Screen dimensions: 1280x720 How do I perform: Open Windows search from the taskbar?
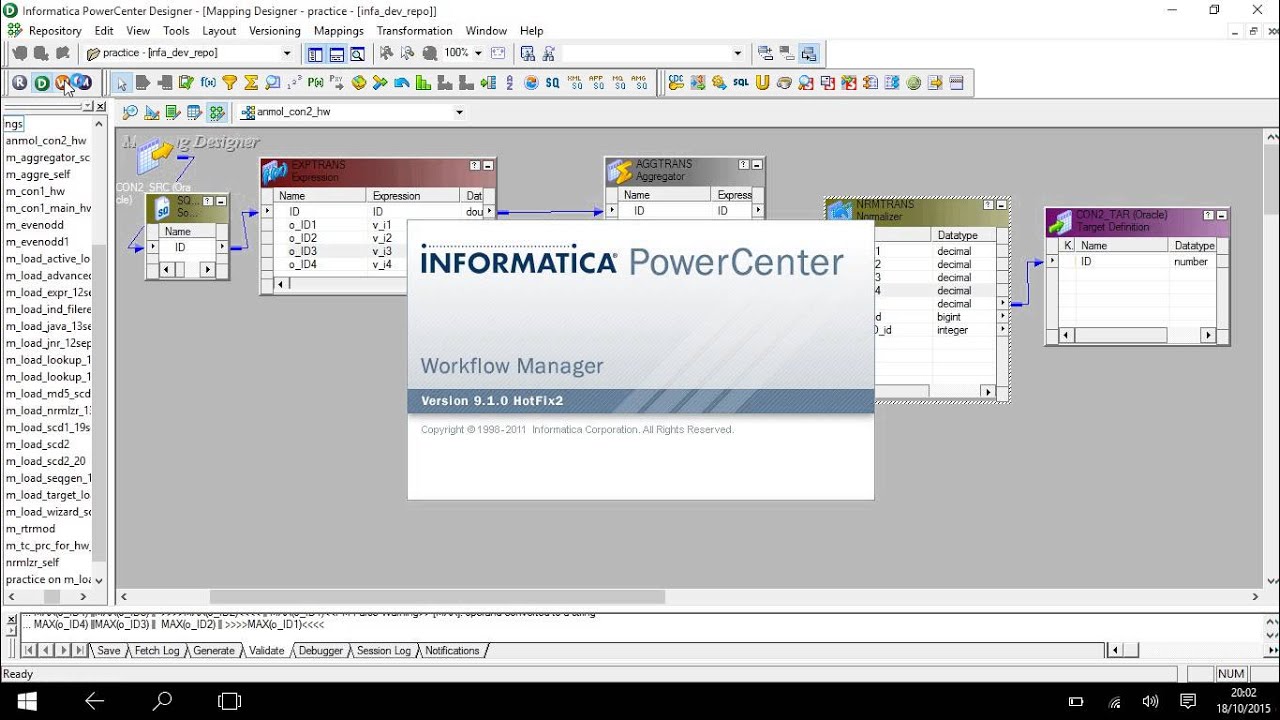[162, 700]
